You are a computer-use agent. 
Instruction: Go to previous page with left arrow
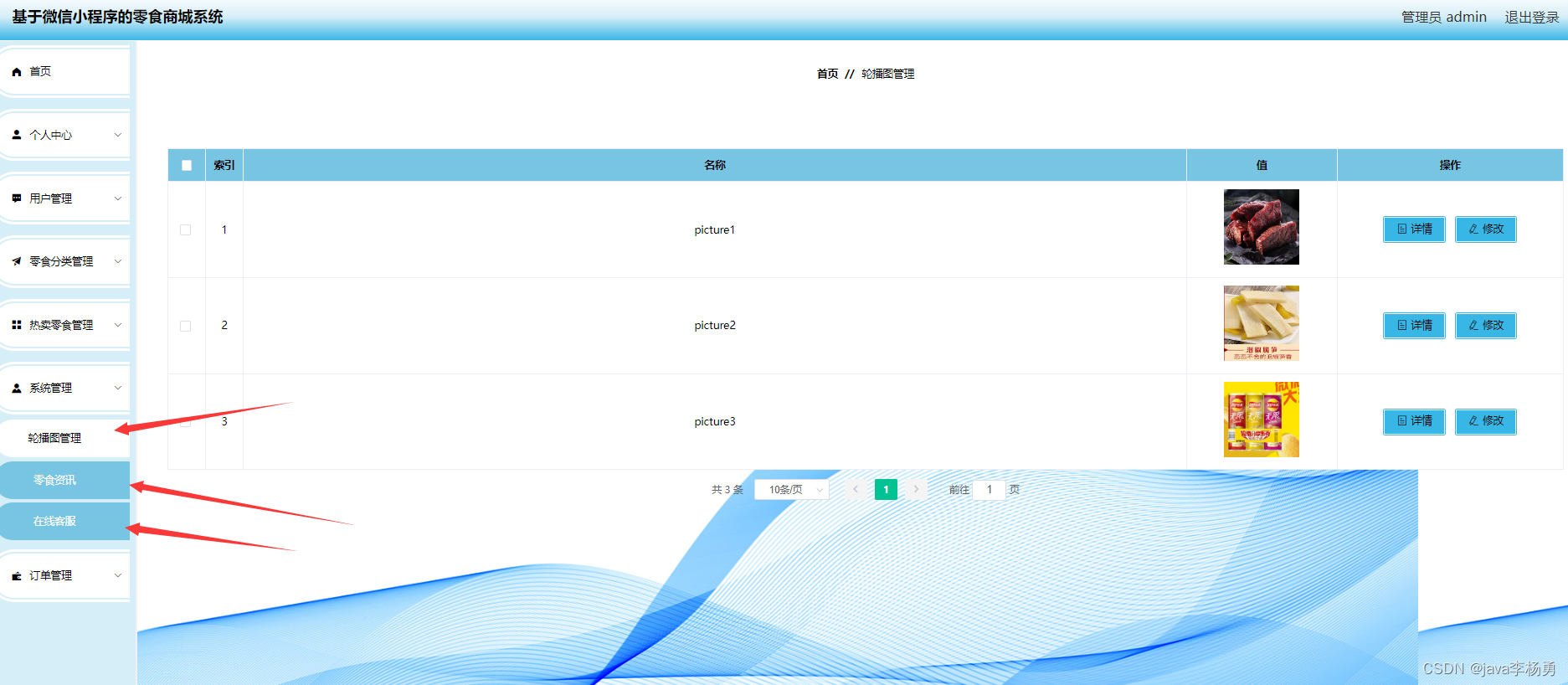click(856, 489)
